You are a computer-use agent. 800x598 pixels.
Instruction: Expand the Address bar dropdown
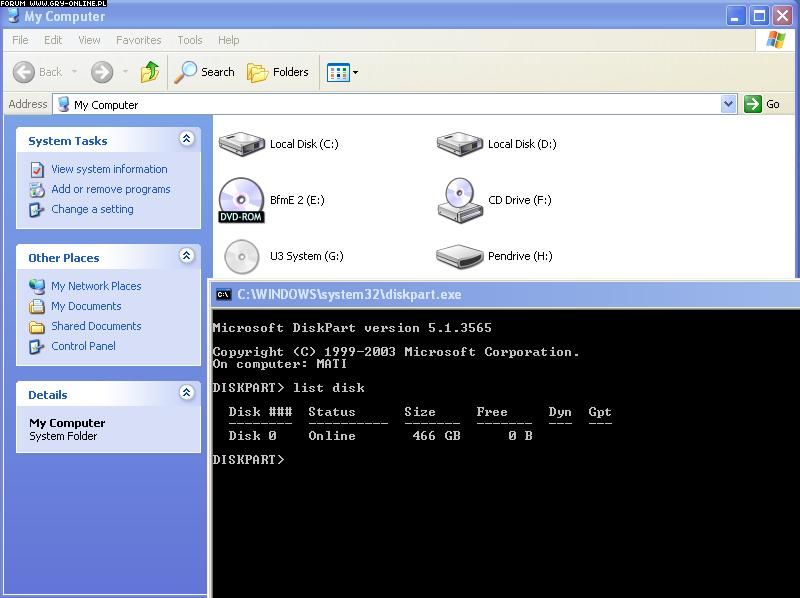(x=729, y=104)
